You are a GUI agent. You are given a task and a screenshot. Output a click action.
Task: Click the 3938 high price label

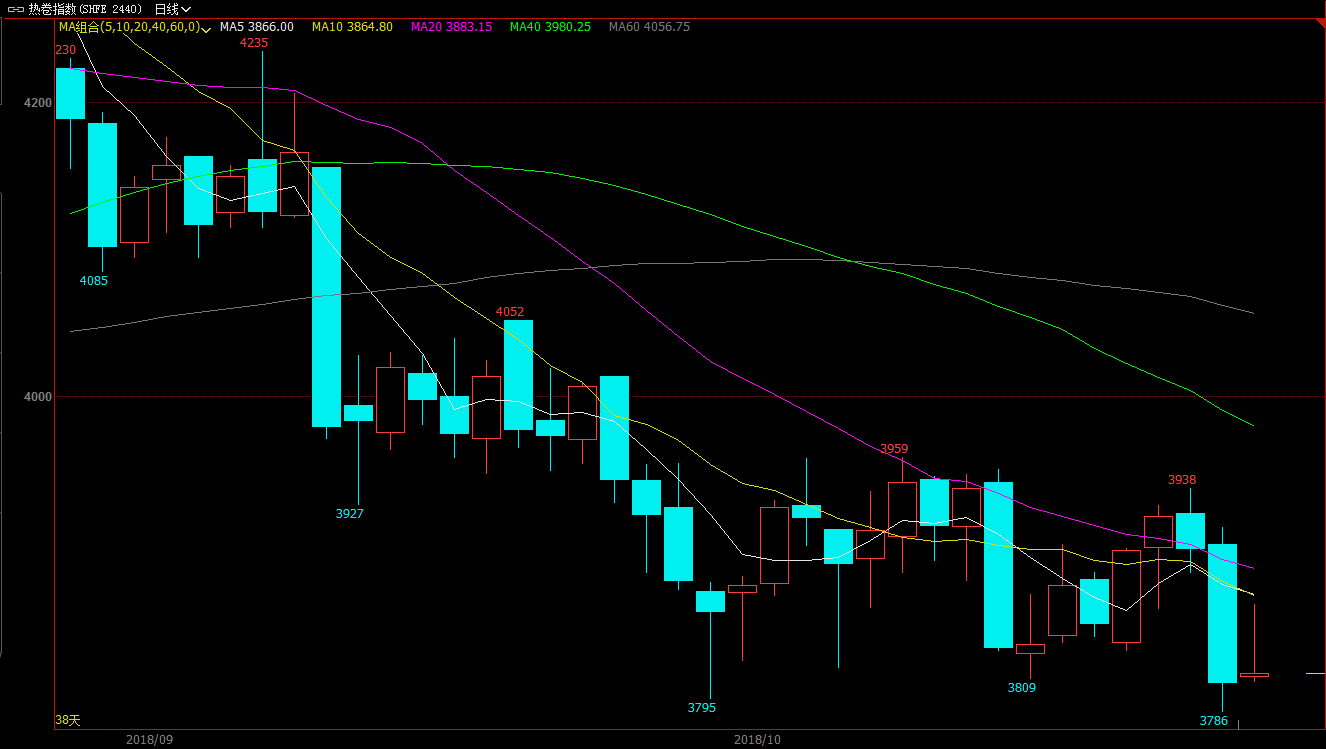(x=1182, y=480)
